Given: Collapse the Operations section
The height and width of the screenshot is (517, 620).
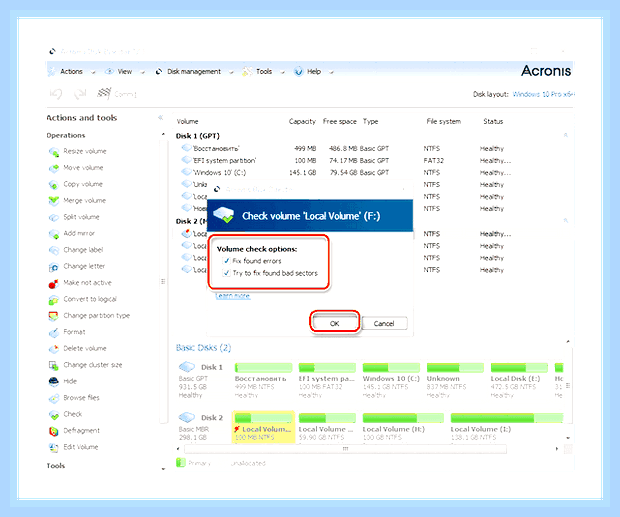Looking at the screenshot, I should (163, 135).
